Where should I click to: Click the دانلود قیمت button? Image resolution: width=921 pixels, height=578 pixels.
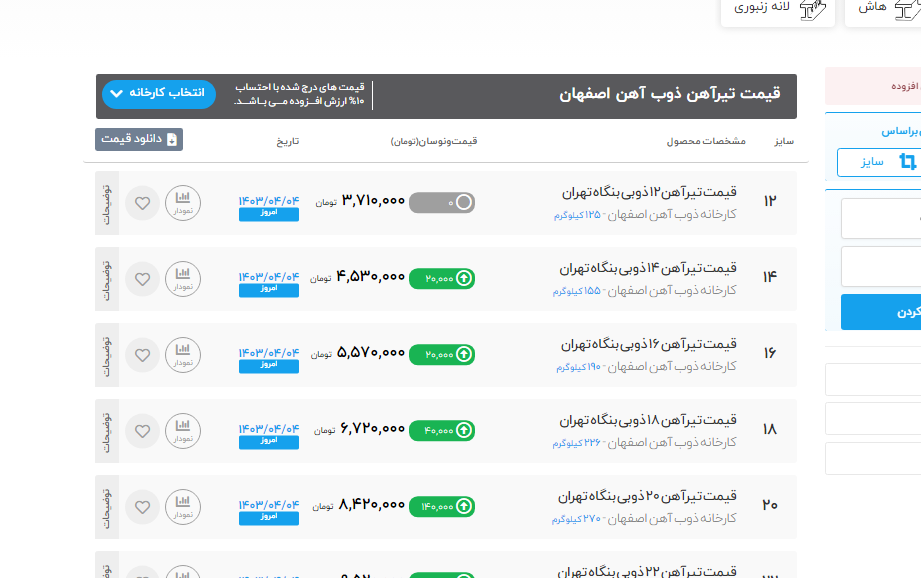(x=139, y=140)
